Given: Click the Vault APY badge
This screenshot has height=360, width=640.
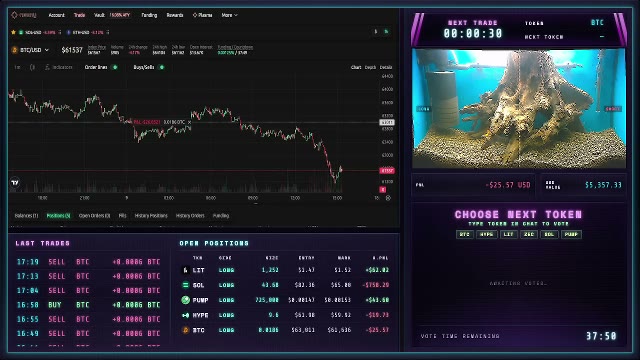Looking at the screenshot, I should tap(120, 15).
